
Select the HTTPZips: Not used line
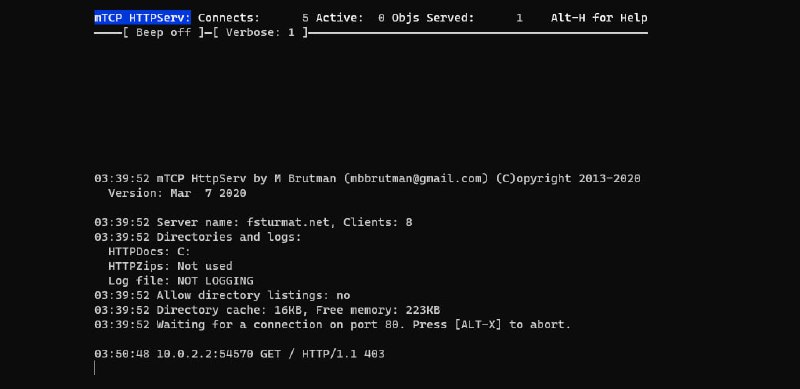[170, 266]
